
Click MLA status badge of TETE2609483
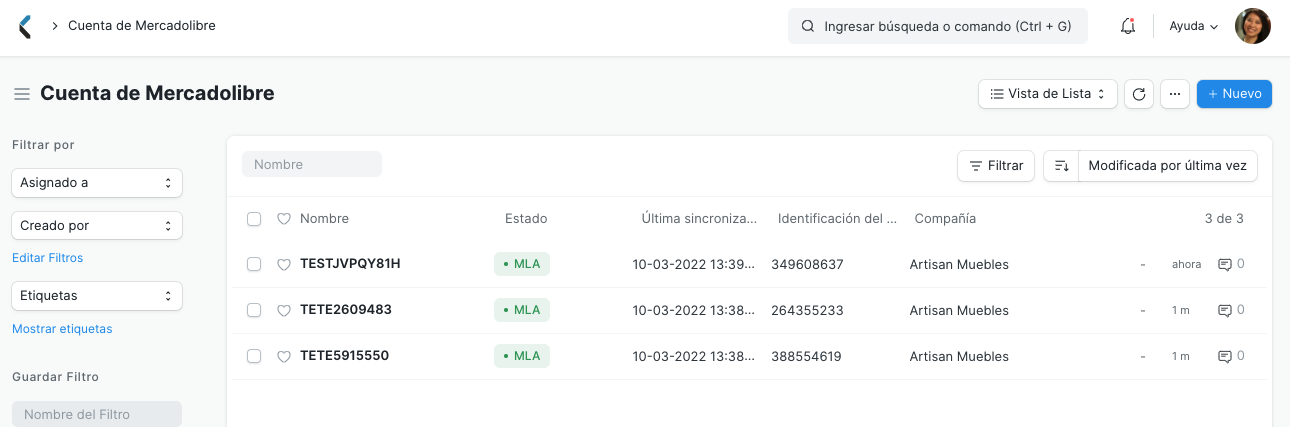(522, 310)
